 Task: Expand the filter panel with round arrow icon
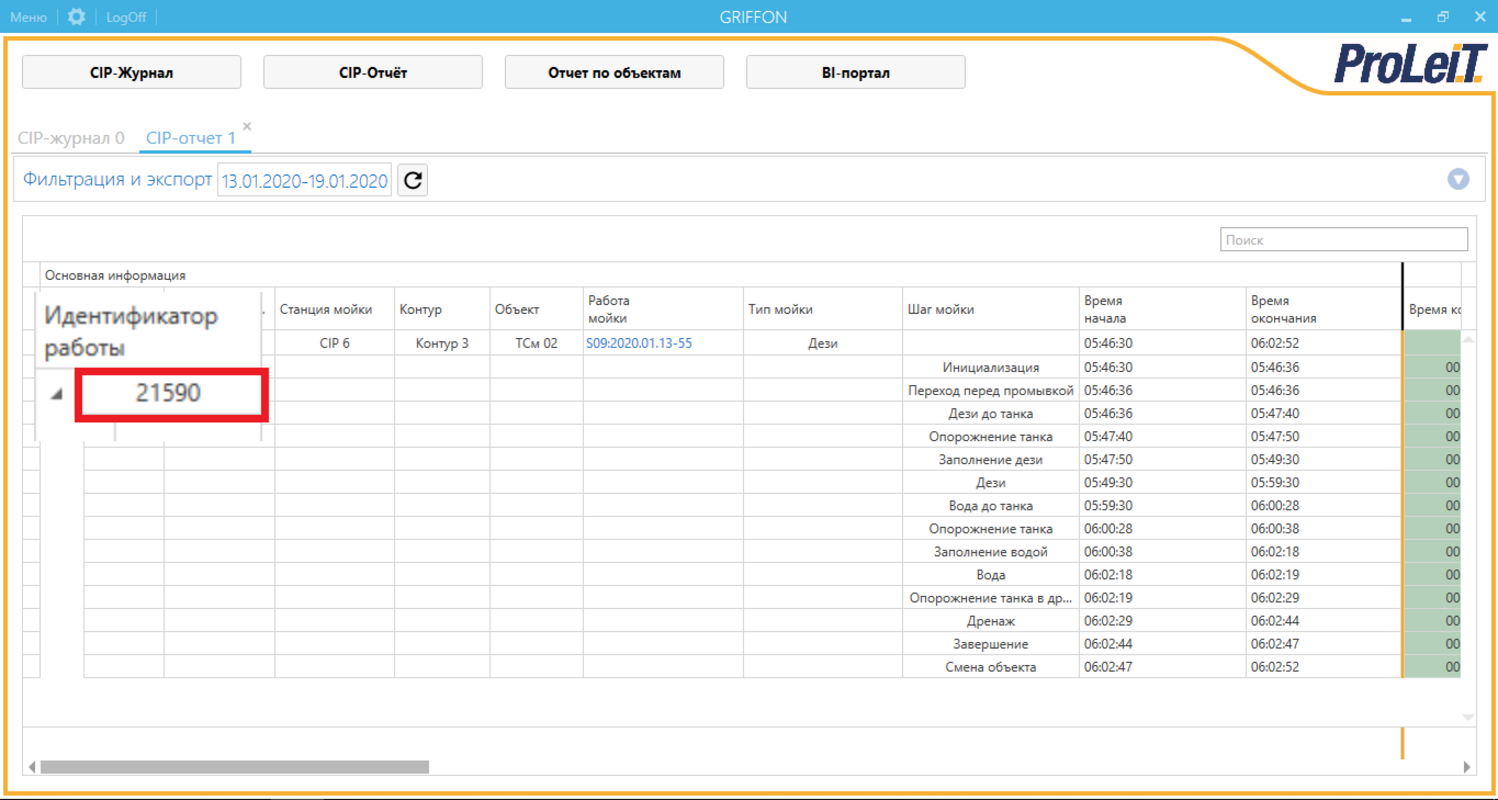pos(1458,180)
